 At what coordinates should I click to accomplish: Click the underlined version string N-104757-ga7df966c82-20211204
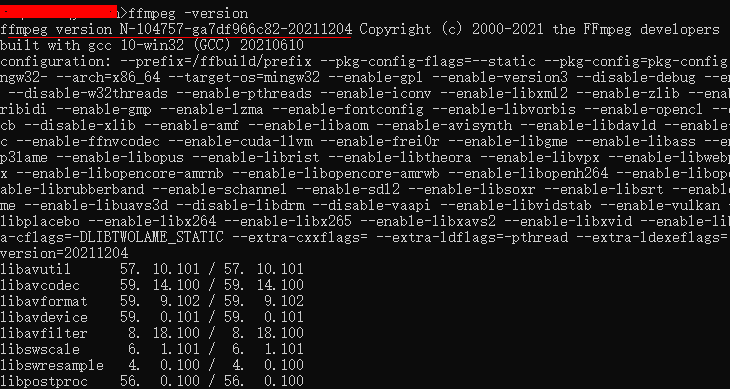(236, 30)
